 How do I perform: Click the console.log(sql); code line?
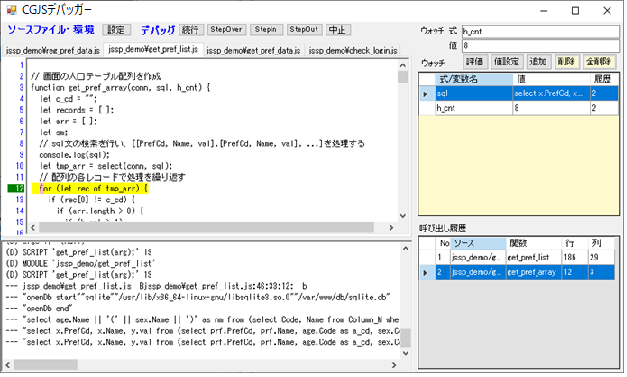click(74, 155)
